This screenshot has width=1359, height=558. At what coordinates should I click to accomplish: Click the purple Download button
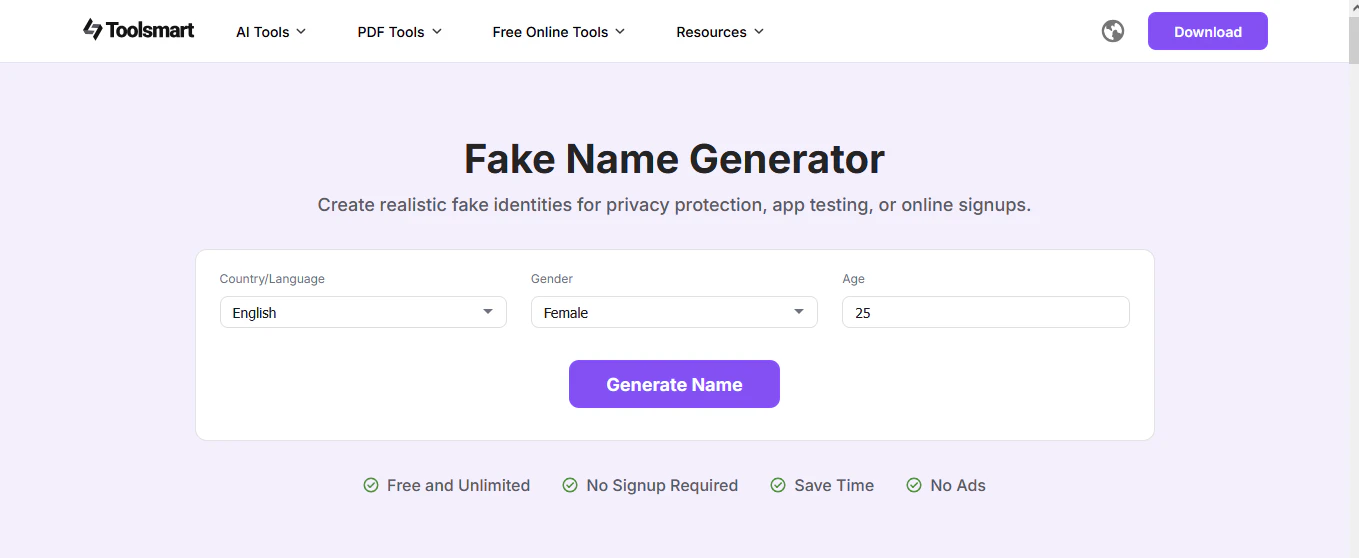pyautogui.click(x=1207, y=31)
